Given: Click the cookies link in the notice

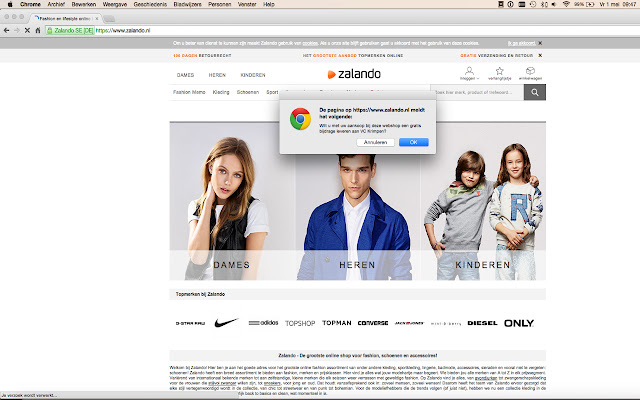Looking at the screenshot, I should [x=310, y=43].
